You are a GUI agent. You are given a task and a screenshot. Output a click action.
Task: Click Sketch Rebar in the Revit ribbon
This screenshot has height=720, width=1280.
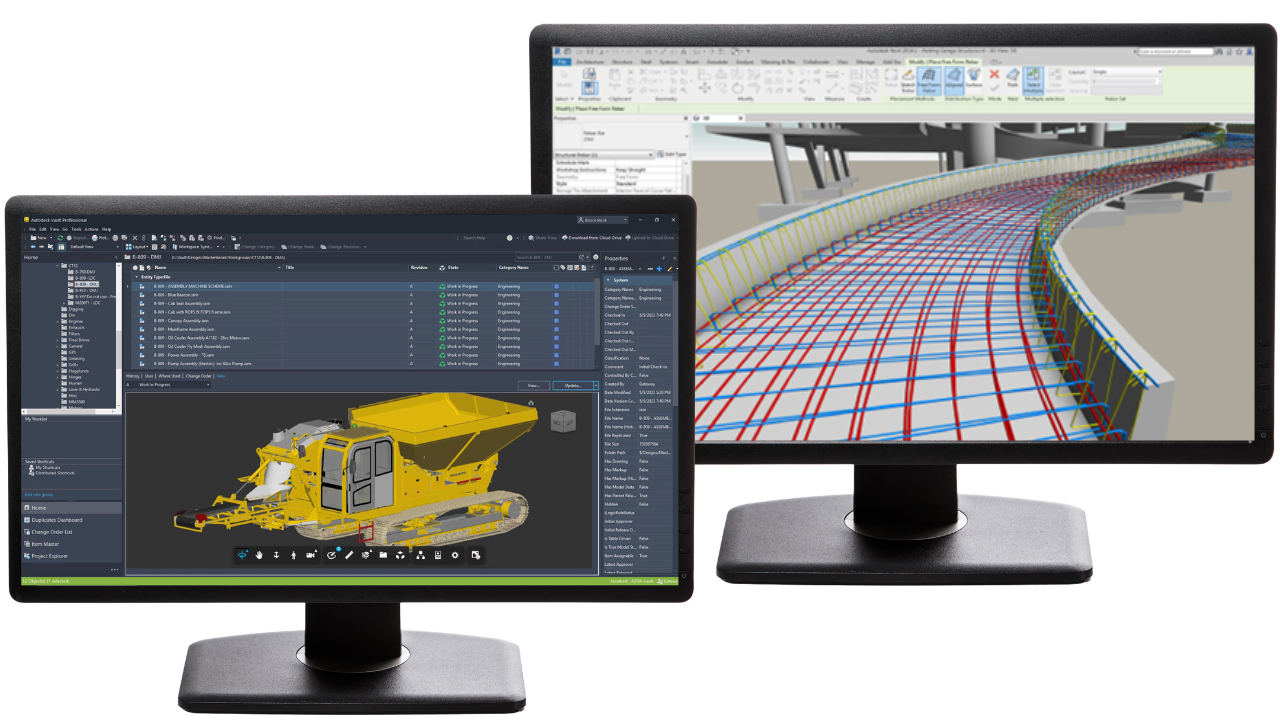click(x=908, y=79)
